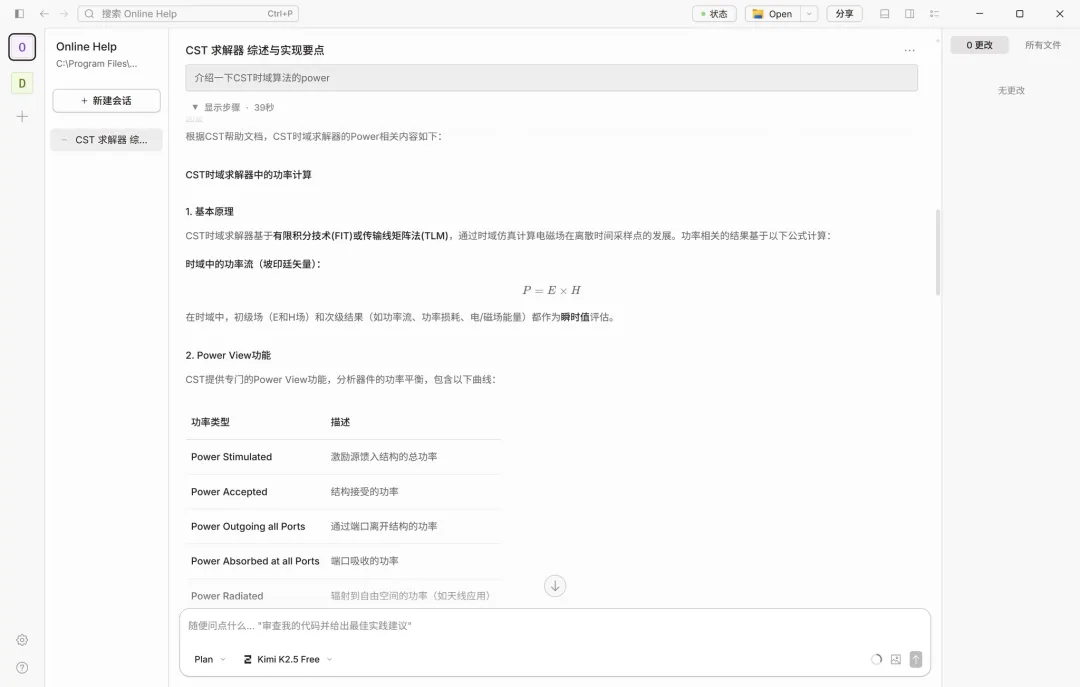Focus the 搜索 Online Help search box
Screen dimensions: 1080x687
188,14
